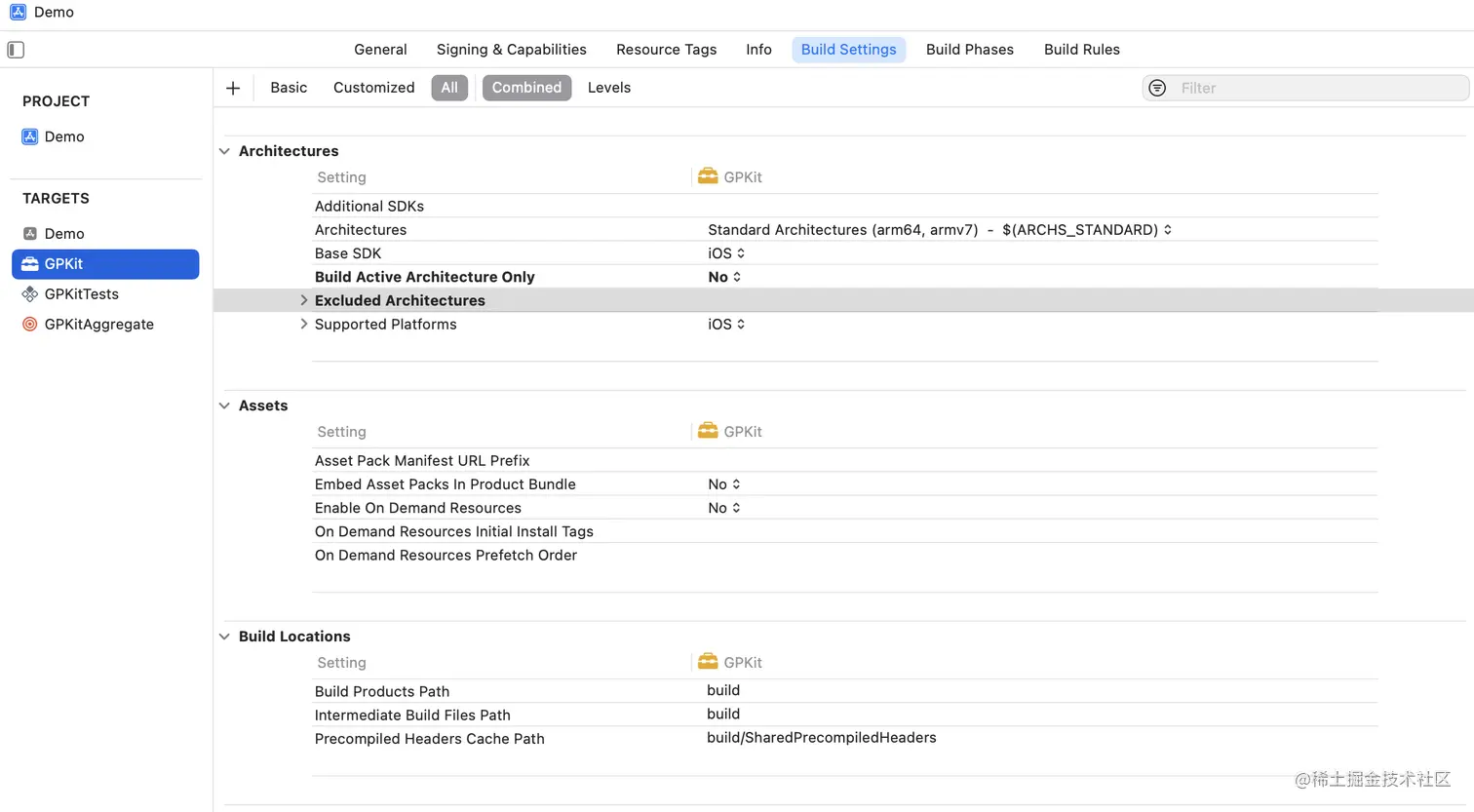This screenshot has height=812, width=1474.
Task: Show Basic build settings
Action: point(289,88)
